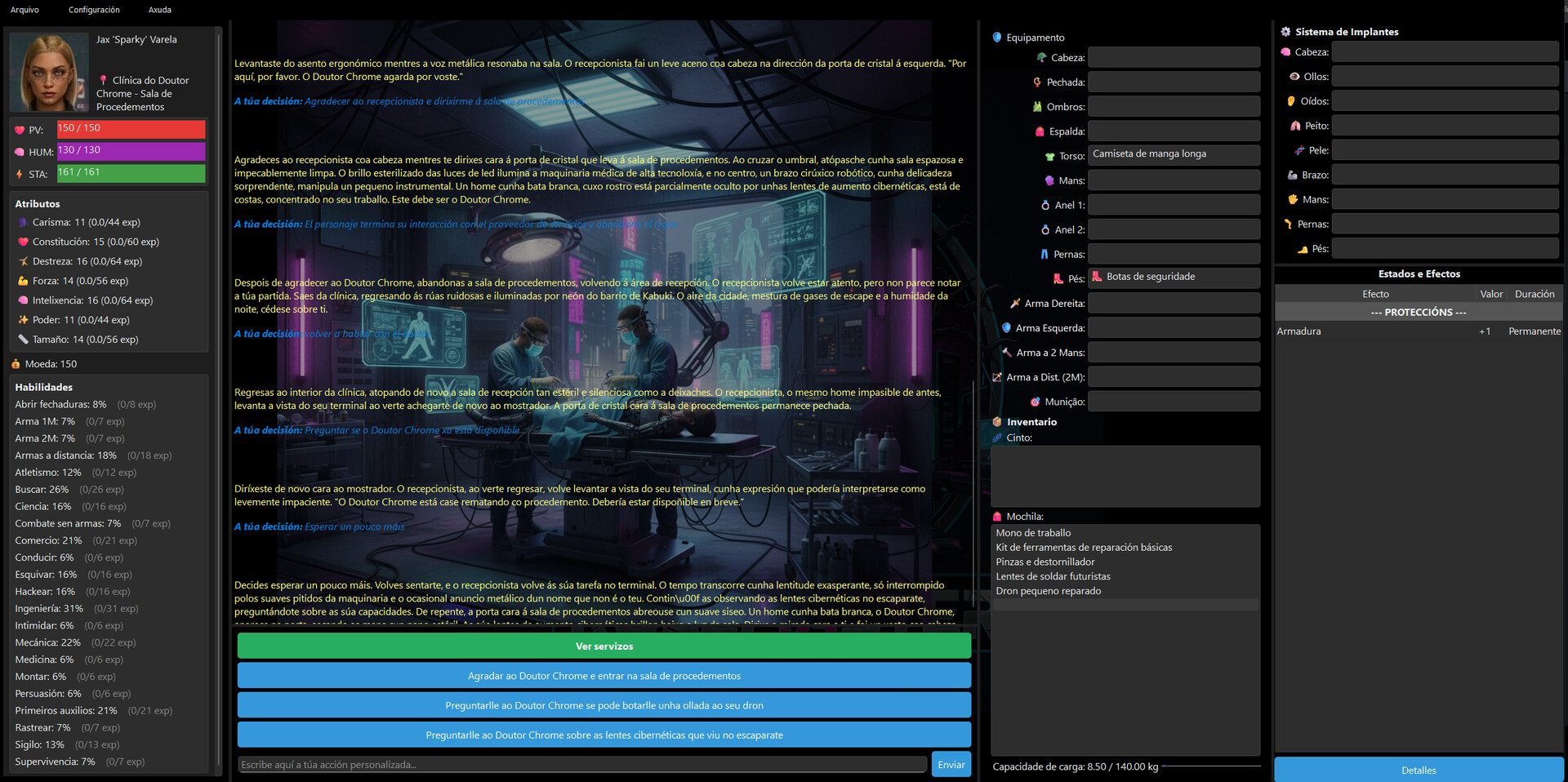Click the Cinto belt icon in Inventario
1568x782 pixels.
[996, 438]
